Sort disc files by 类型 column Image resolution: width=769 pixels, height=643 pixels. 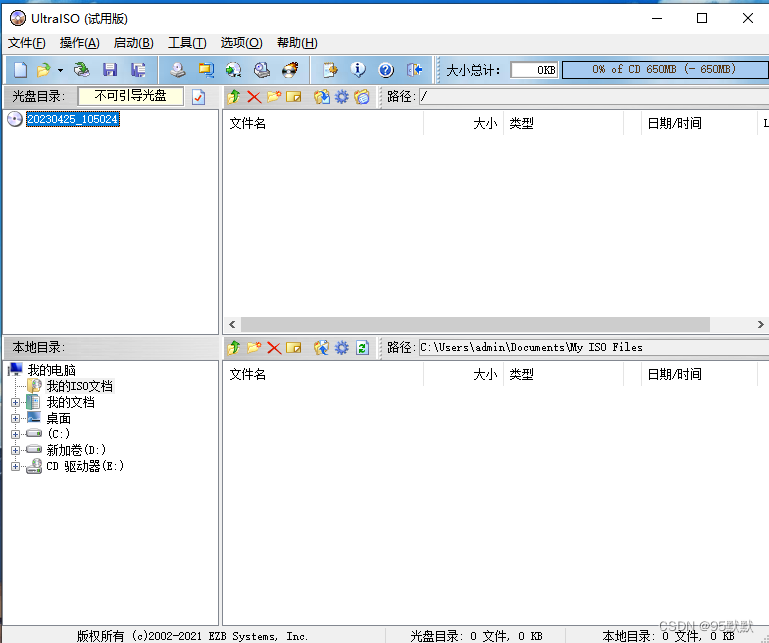click(x=564, y=123)
